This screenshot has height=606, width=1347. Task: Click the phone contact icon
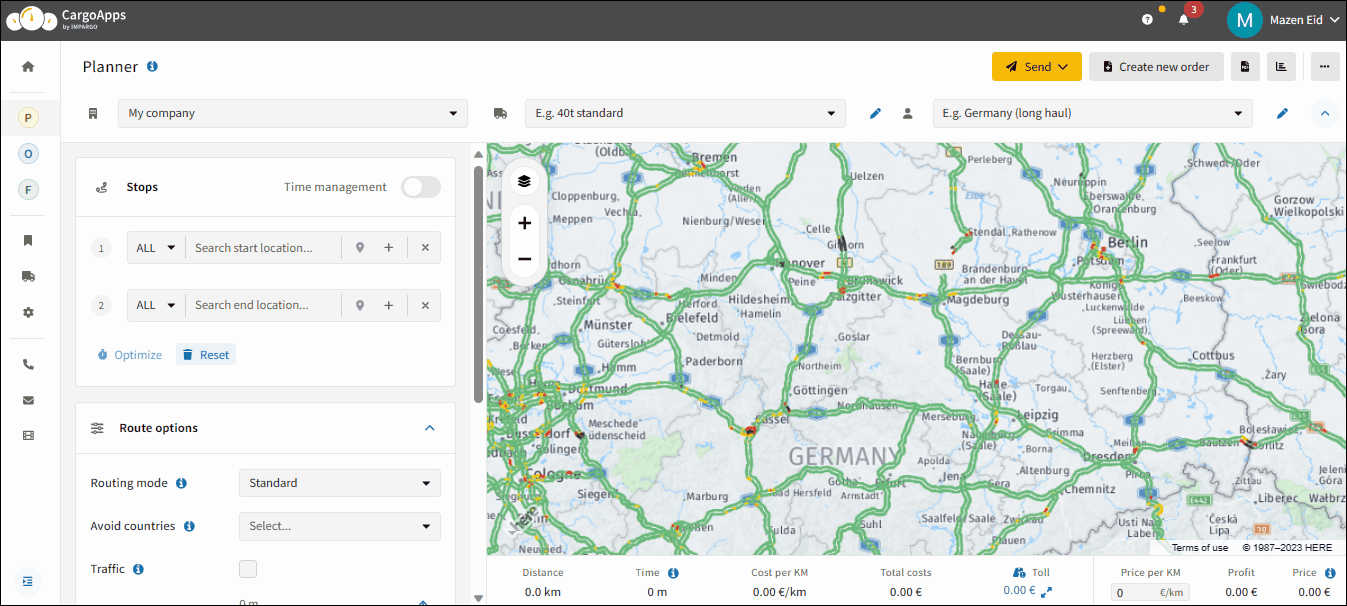tap(28, 364)
